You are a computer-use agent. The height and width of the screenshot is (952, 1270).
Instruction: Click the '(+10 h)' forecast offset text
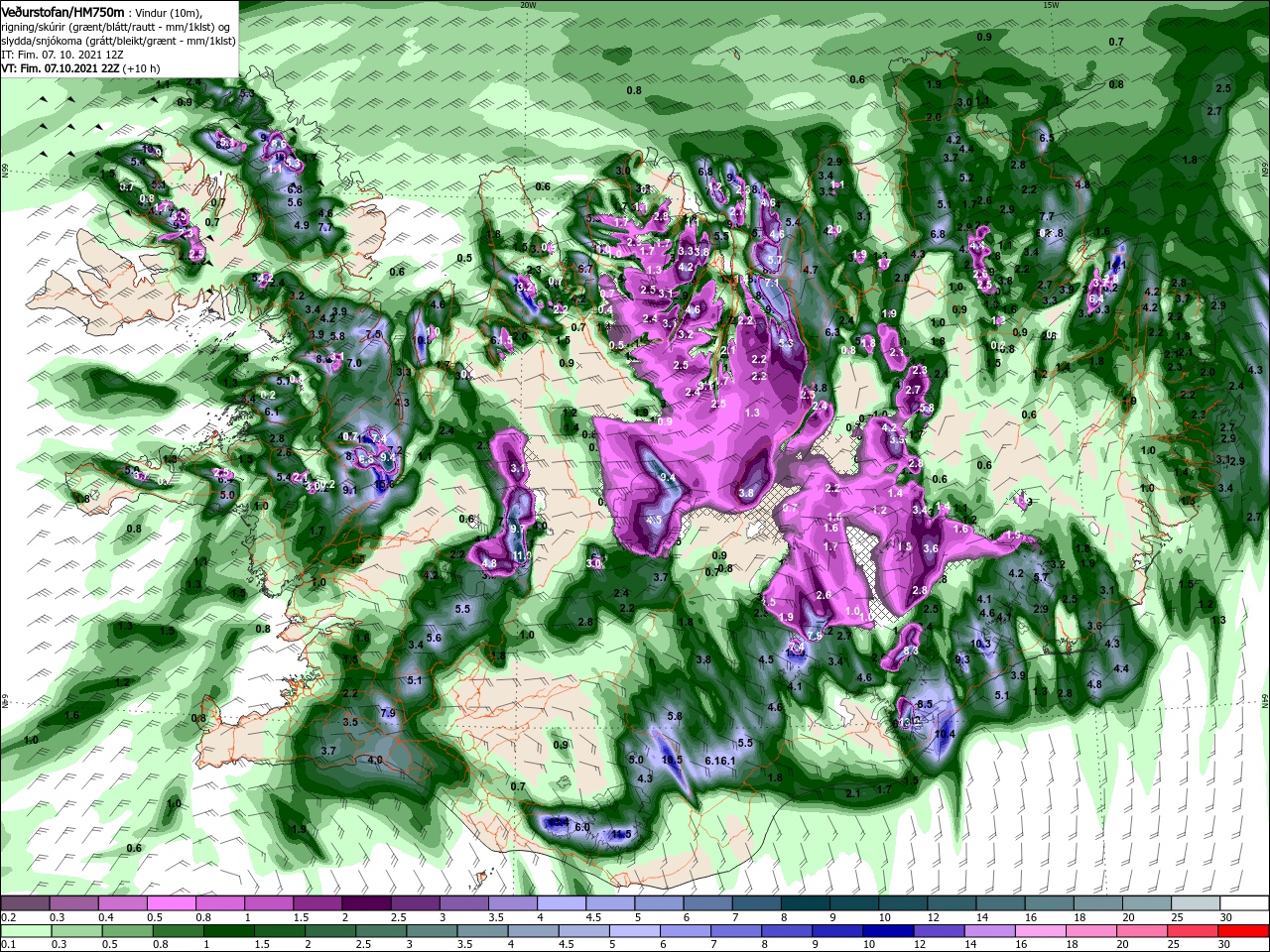click(x=142, y=69)
